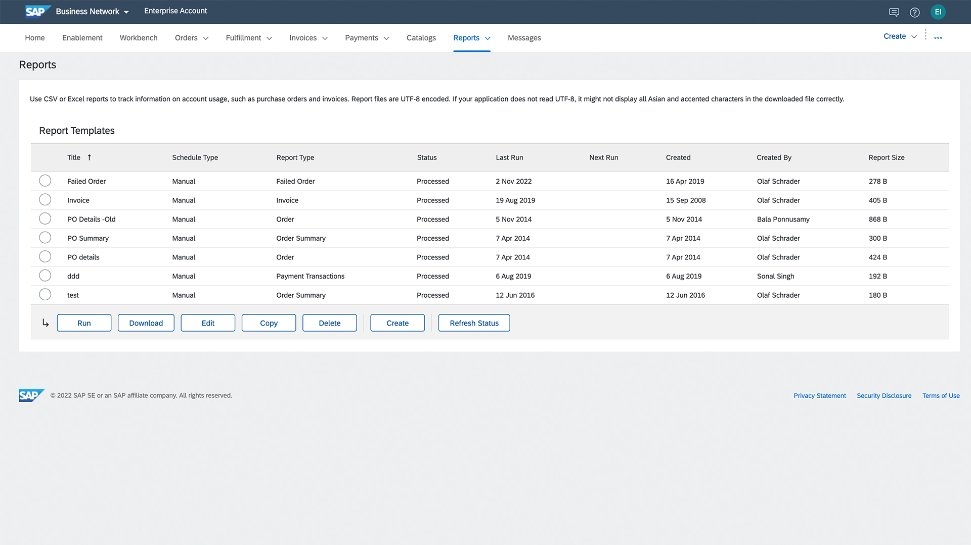Open the three-dot overflow menu
Screen dimensions: 971x545
[938, 36]
